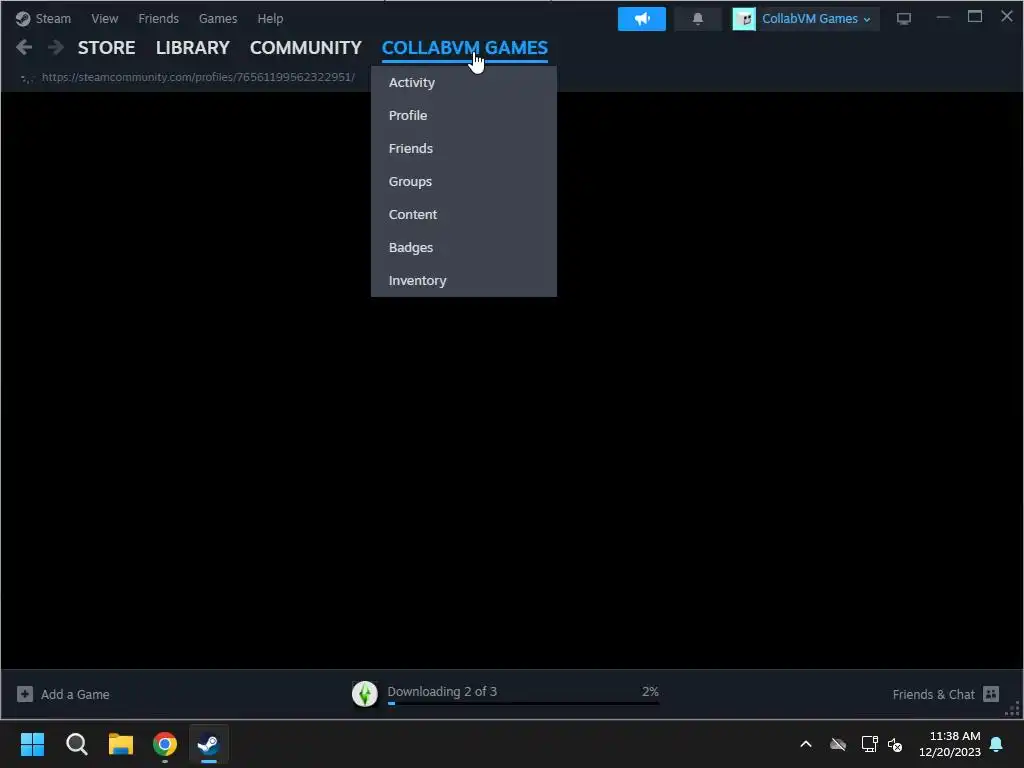Open Windows notification bell in tray

pos(997,744)
